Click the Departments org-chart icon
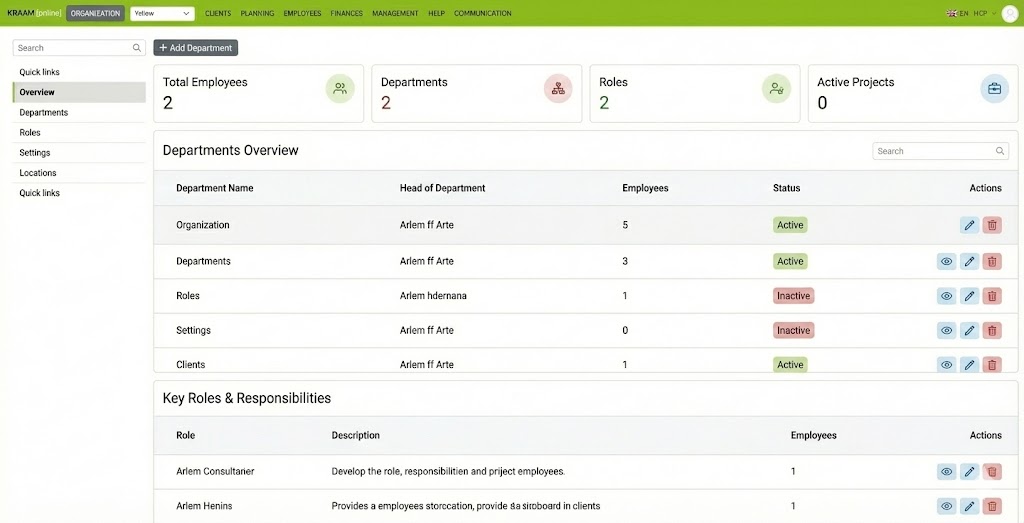 pyautogui.click(x=558, y=89)
